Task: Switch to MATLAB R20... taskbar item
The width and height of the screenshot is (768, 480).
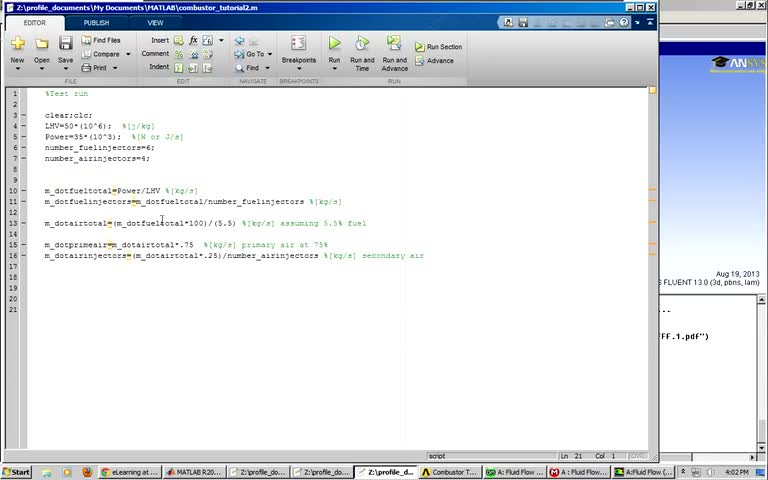Action: point(194,472)
